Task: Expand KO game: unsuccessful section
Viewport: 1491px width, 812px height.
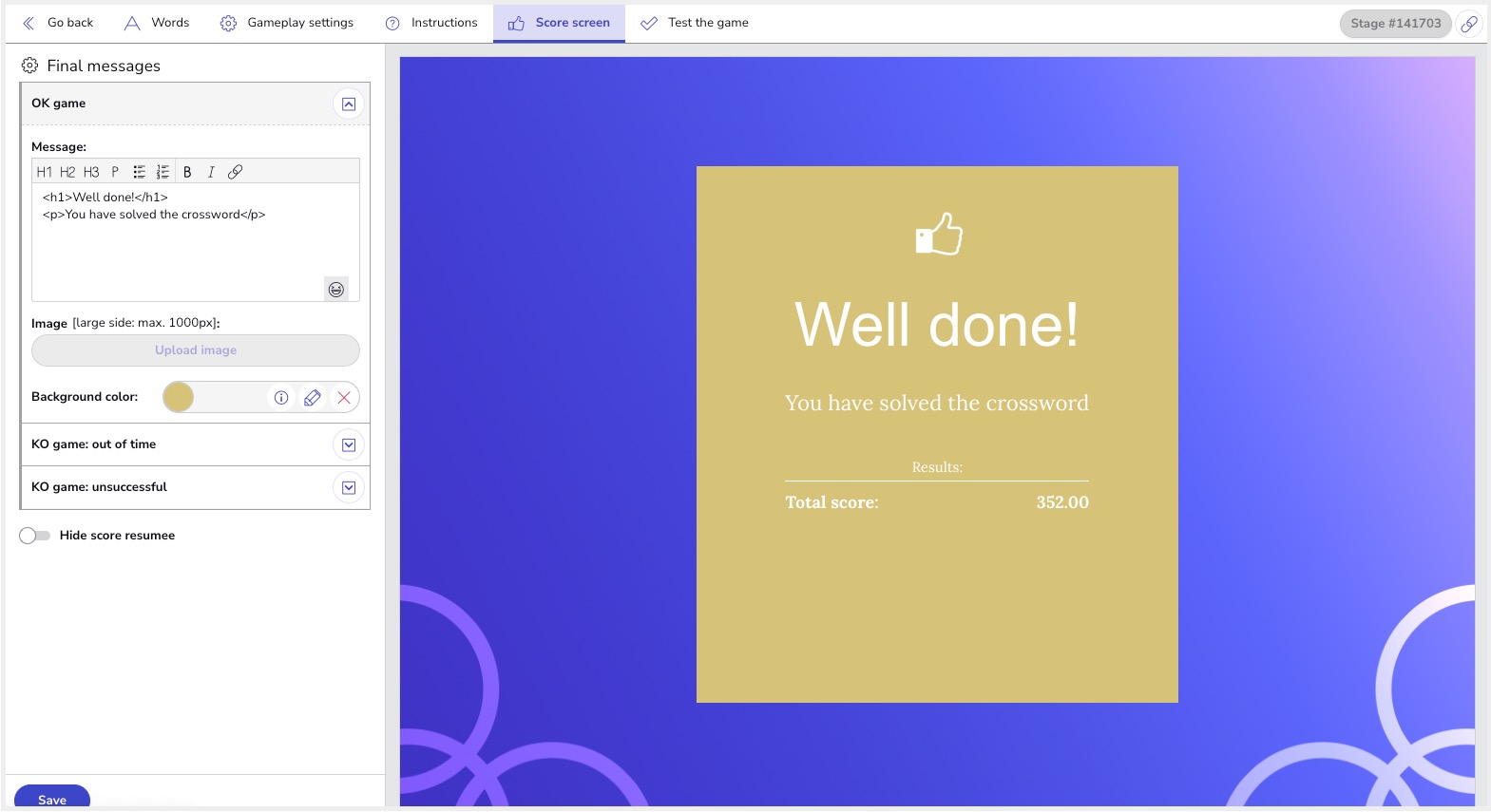Action: click(349, 488)
